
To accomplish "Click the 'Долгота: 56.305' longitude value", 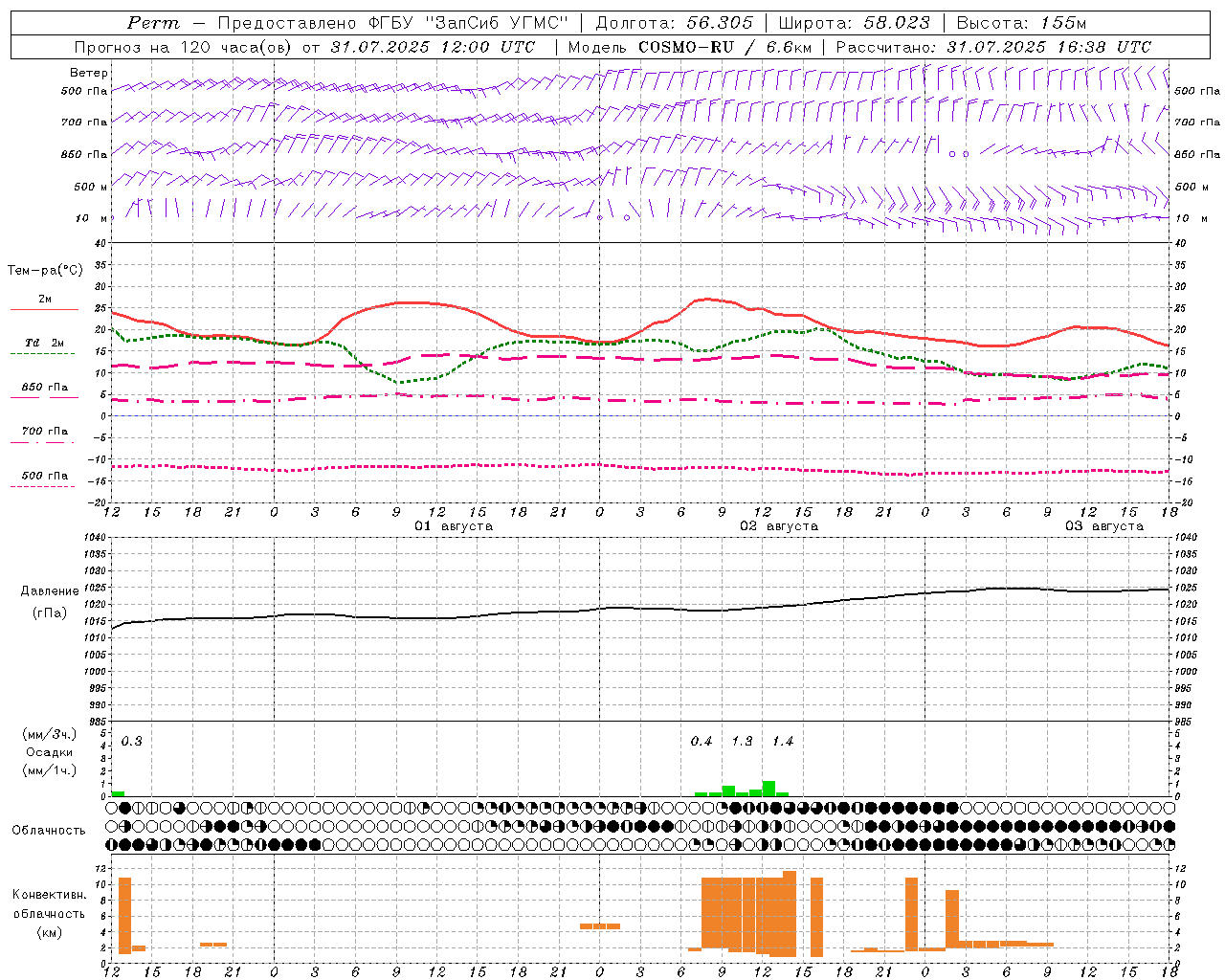I will [674, 23].
